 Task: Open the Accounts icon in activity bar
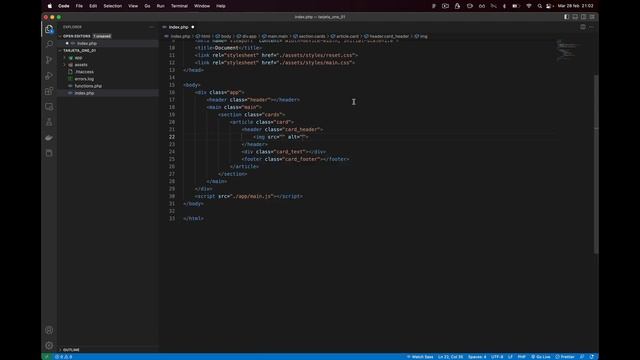pos(49,330)
